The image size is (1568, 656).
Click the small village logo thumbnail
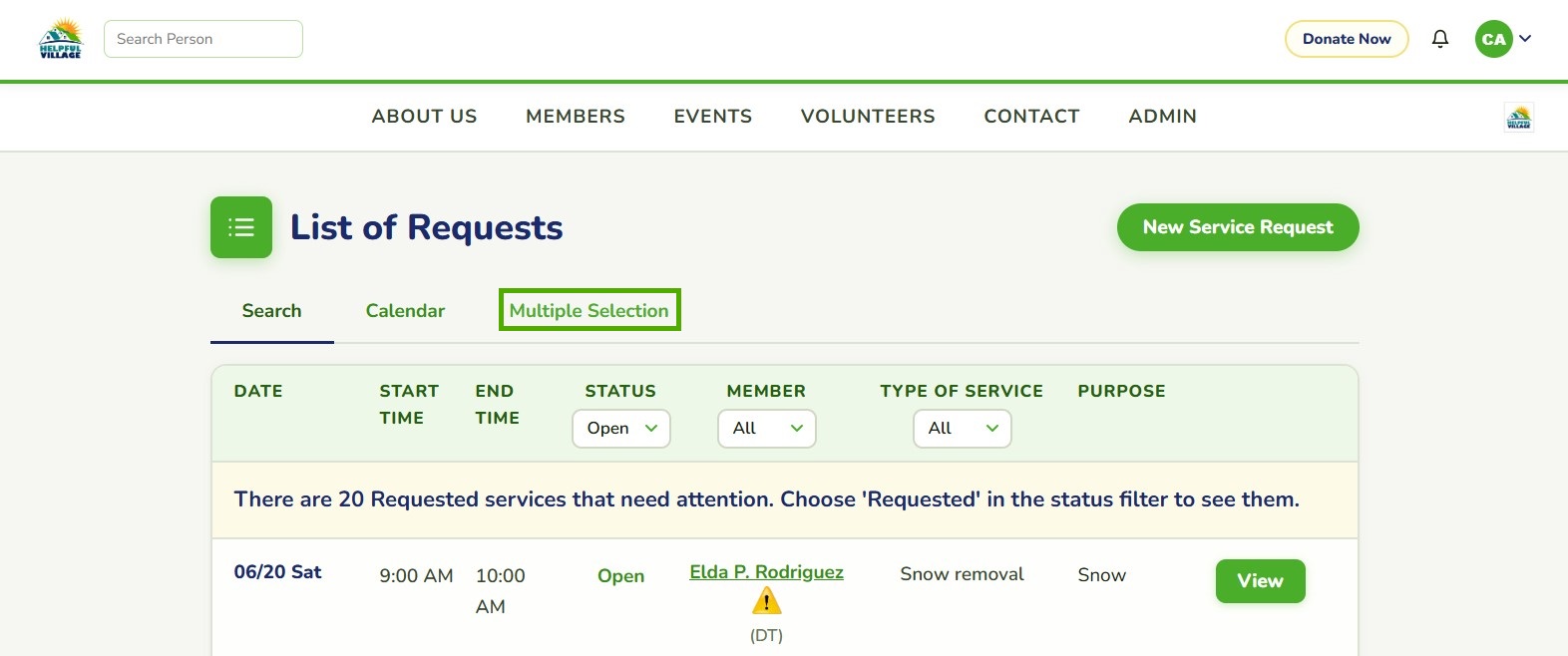click(1518, 118)
